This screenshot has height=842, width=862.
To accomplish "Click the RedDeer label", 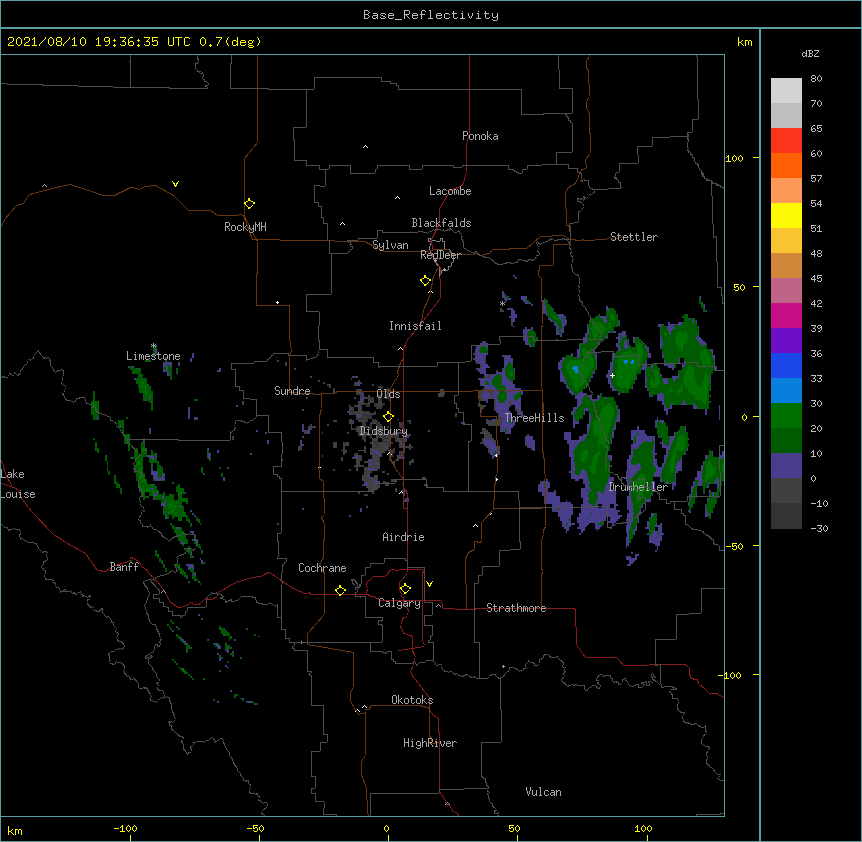I will point(440,255).
